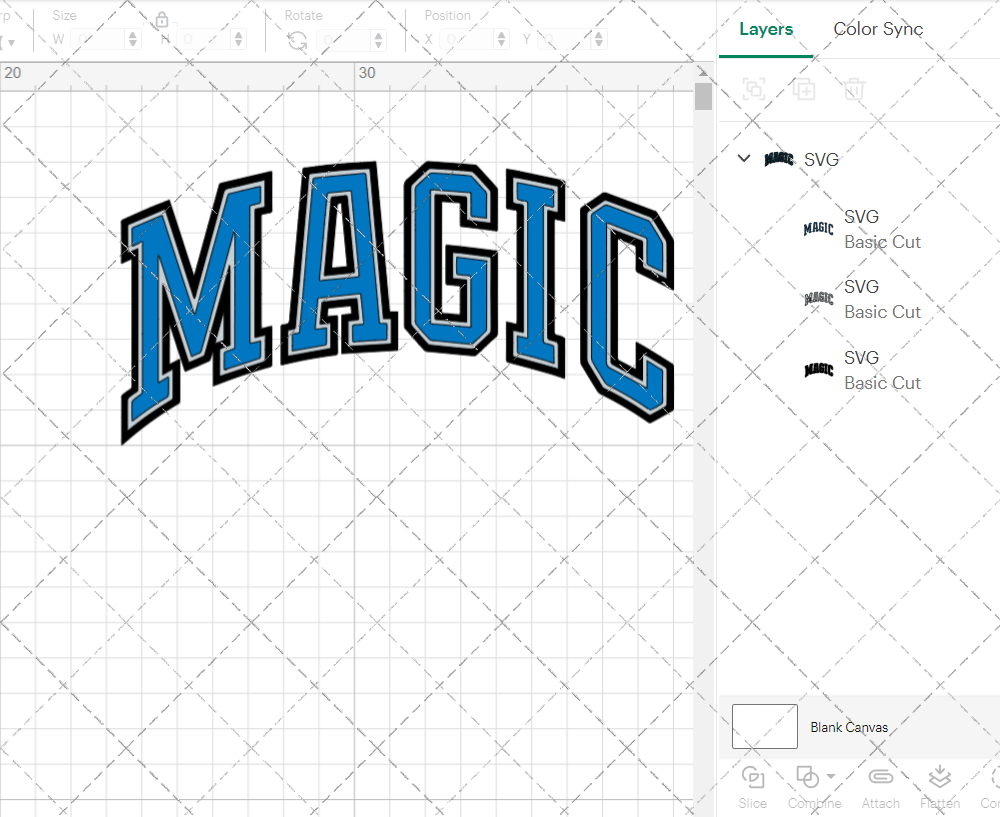The width and height of the screenshot is (1000, 817).
Task: Collapse the SVG group layer
Action: 744,158
